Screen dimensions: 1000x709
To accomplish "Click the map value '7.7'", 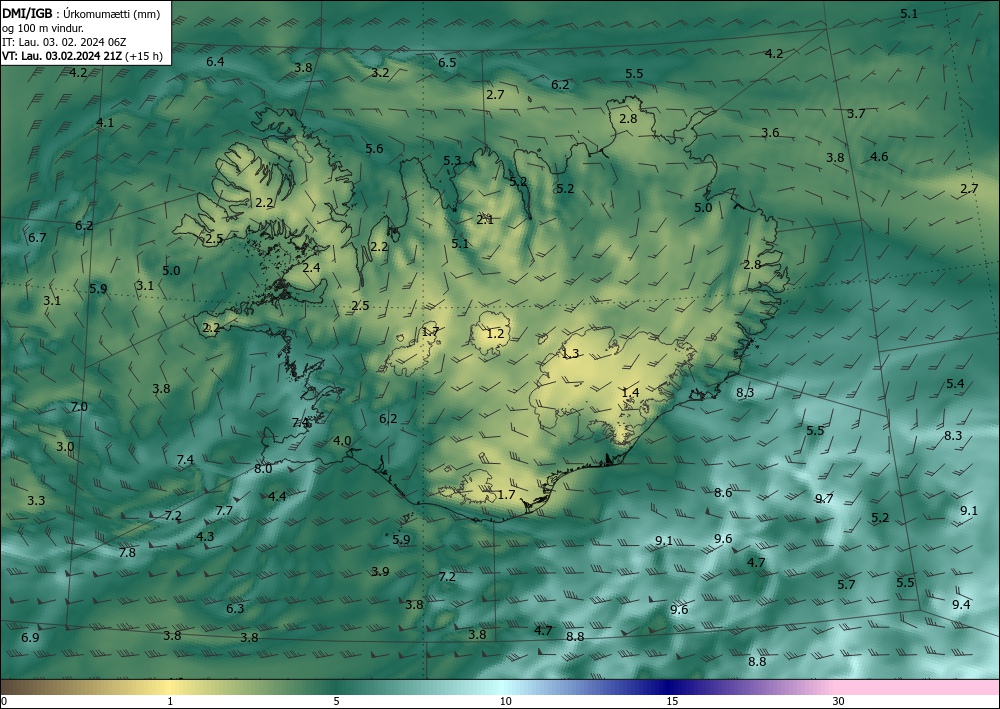I will pyautogui.click(x=224, y=510).
